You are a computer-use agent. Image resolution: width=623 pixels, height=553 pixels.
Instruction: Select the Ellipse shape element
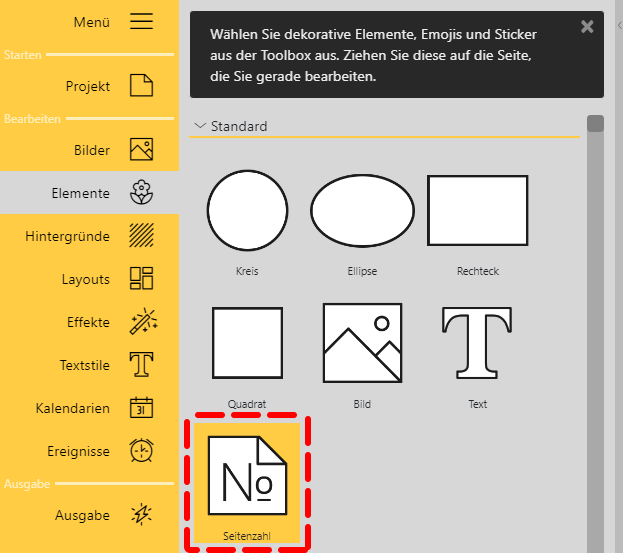tap(362, 211)
